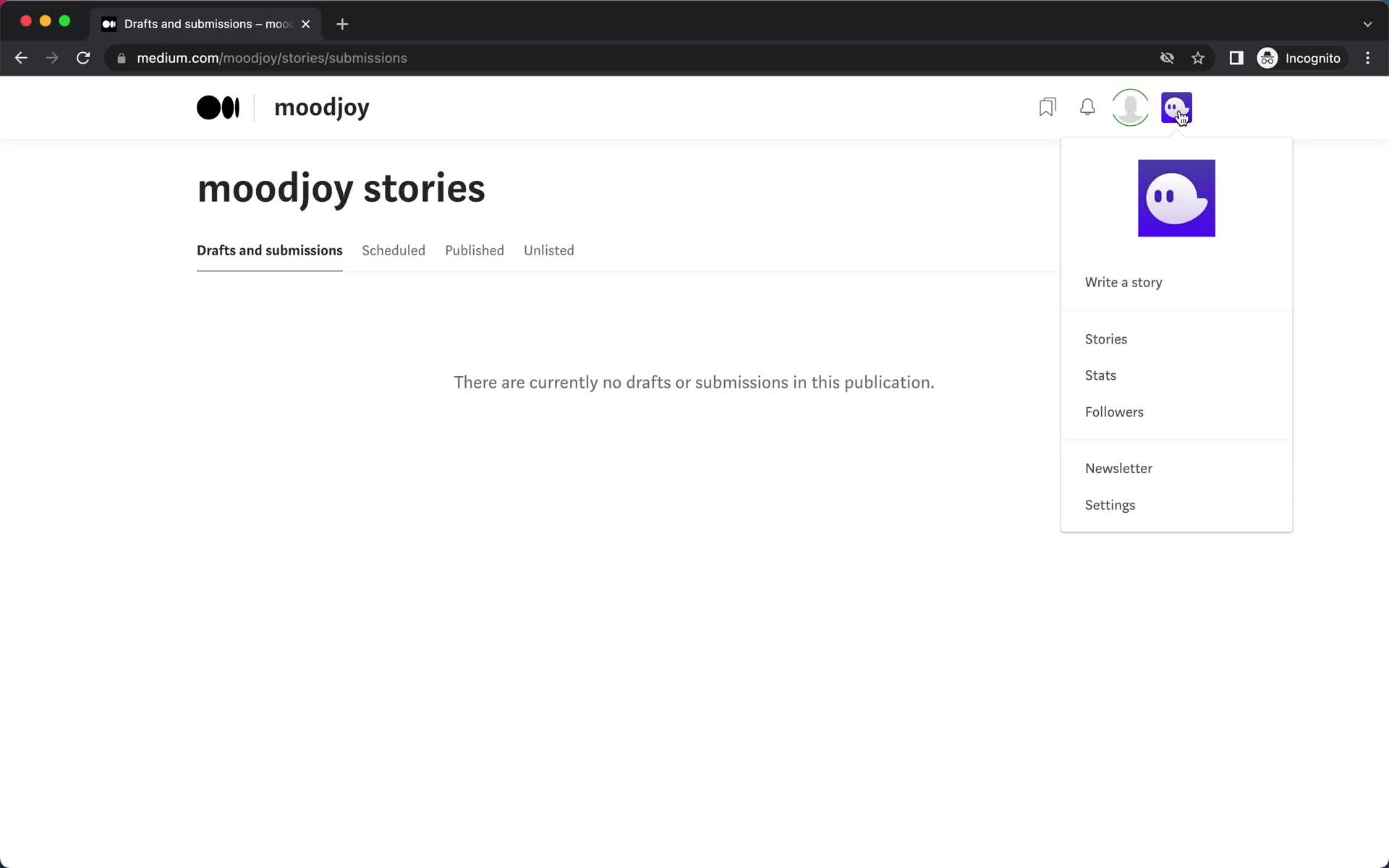The width and height of the screenshot is (1389, 868).
Task: Click the browser bookmark star icon
Action: 1198,58
